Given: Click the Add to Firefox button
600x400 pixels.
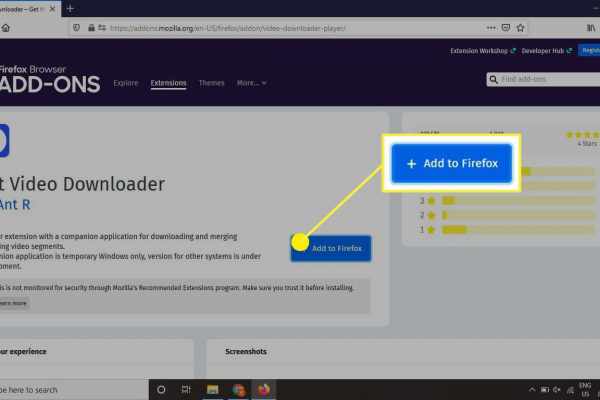Looking at the screenshot, I should tap(331, 247).
